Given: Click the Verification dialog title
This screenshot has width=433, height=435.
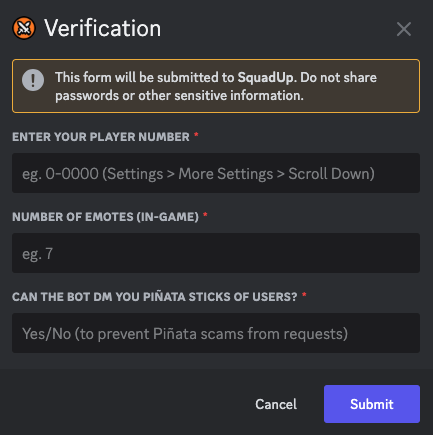Looking at the screenshot, I should pos(102,28).
